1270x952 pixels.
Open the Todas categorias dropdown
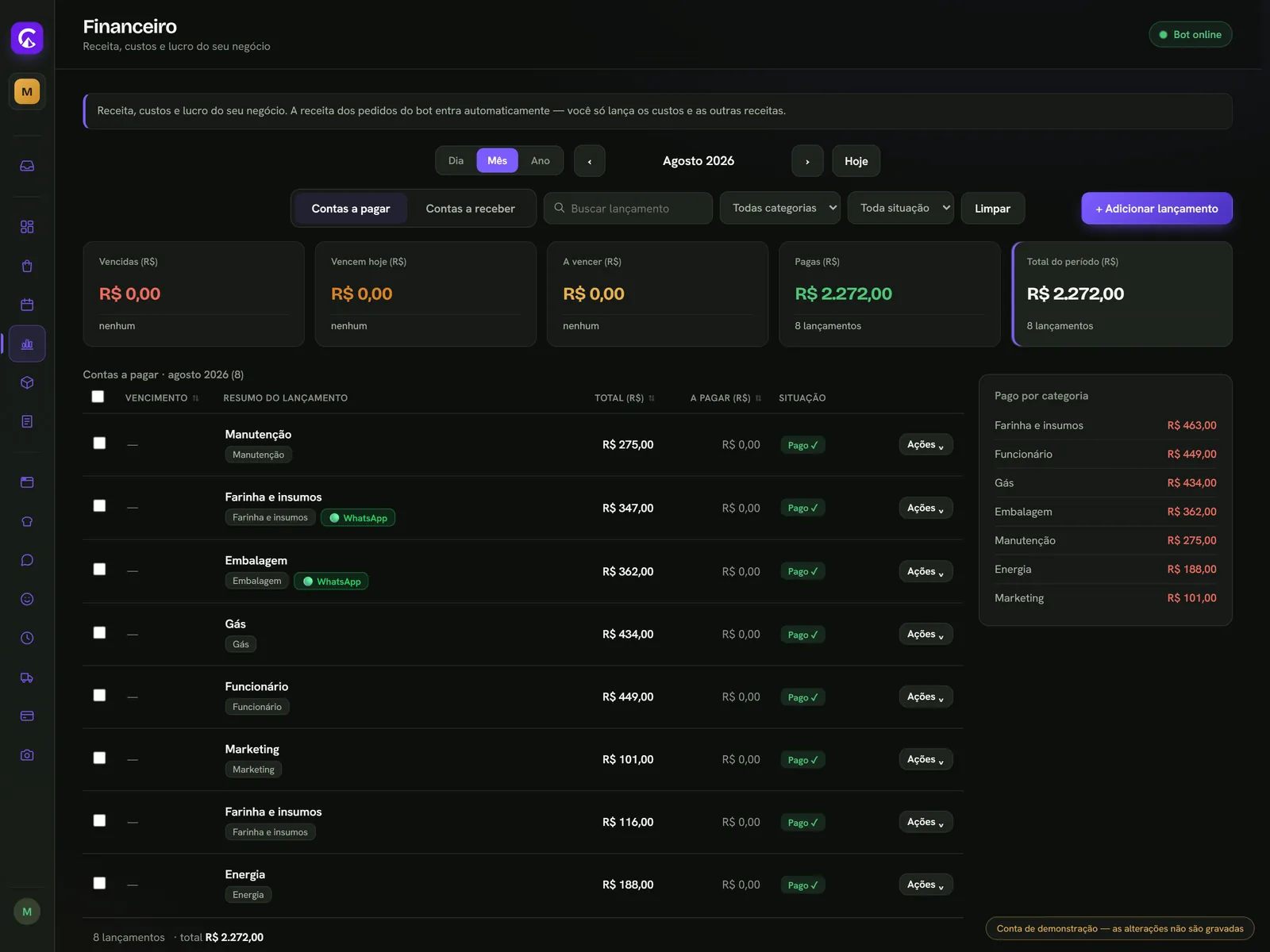pyautogui.click(x=780, y=208)
